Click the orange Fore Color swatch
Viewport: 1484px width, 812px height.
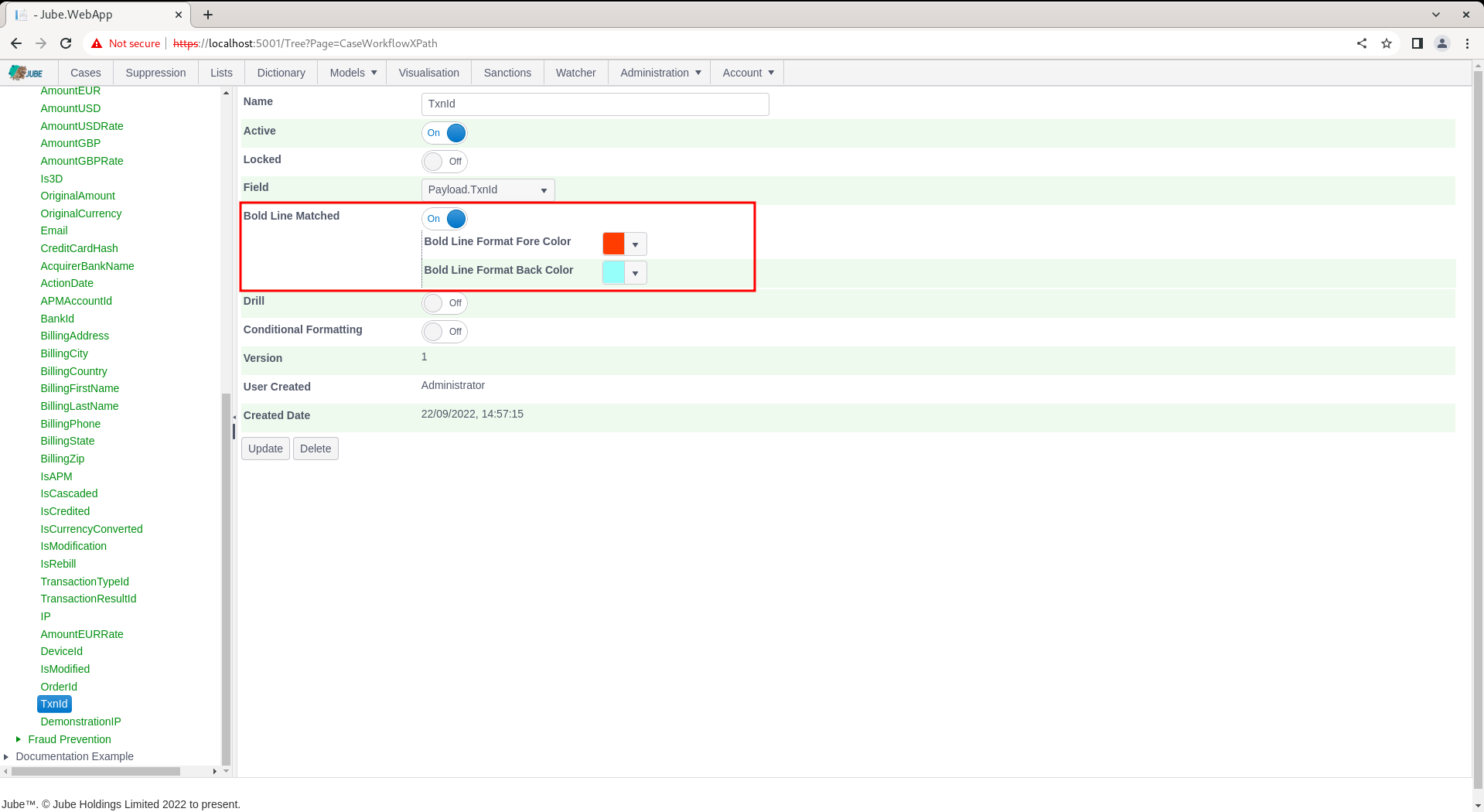pyautogui.click(x=614, y=244)
